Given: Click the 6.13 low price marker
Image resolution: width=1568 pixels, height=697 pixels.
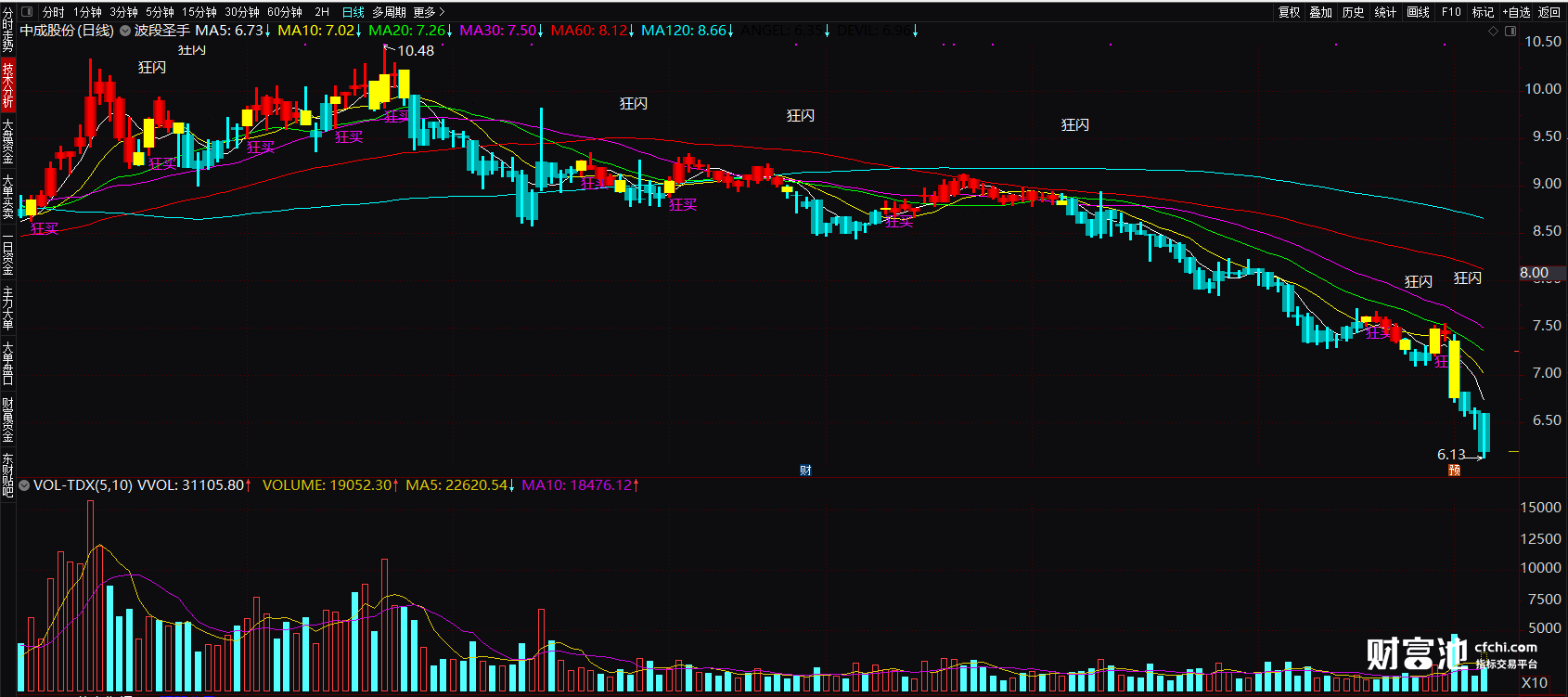Looking at the screenshot, I should [x=1451, y=455].
